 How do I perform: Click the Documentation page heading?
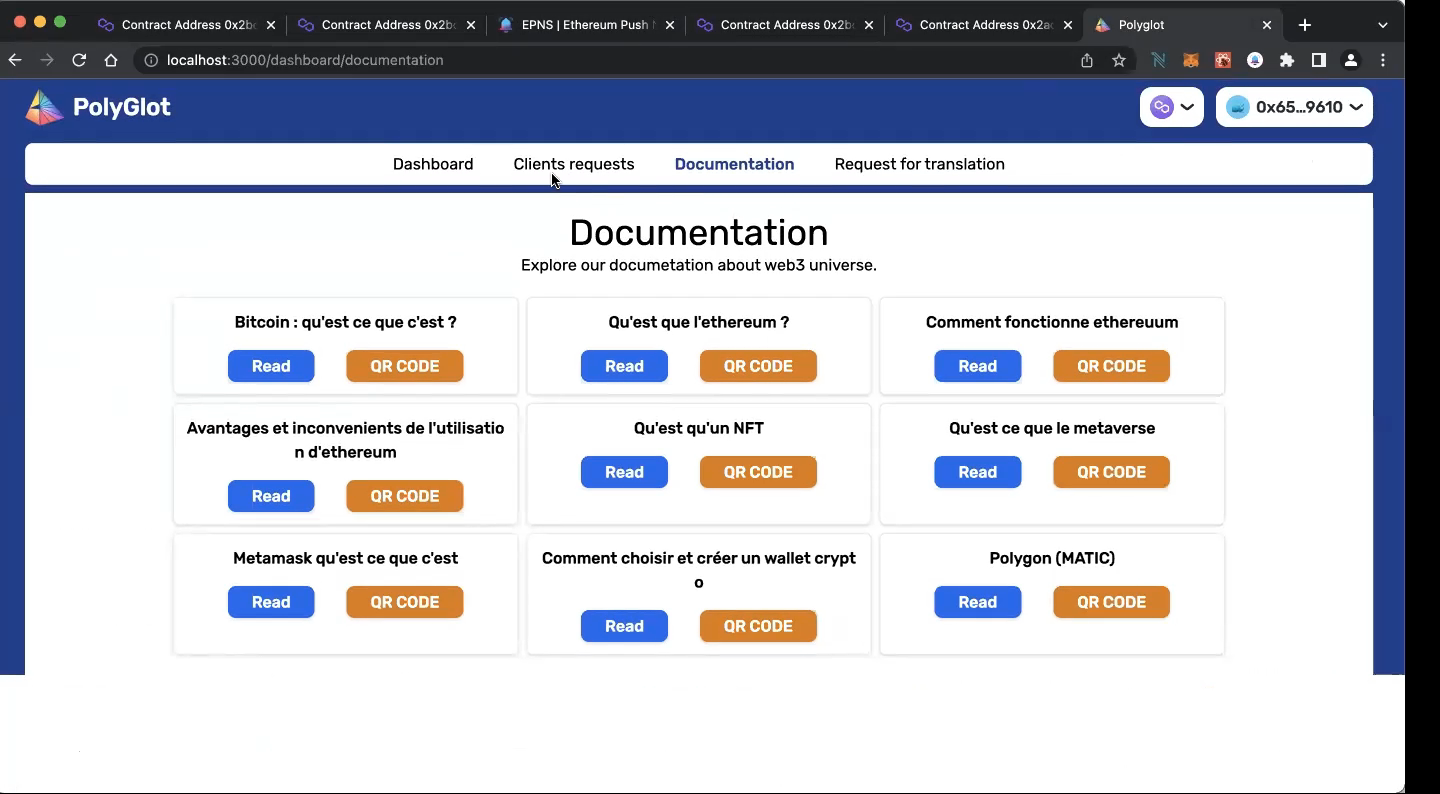[699, 233]
